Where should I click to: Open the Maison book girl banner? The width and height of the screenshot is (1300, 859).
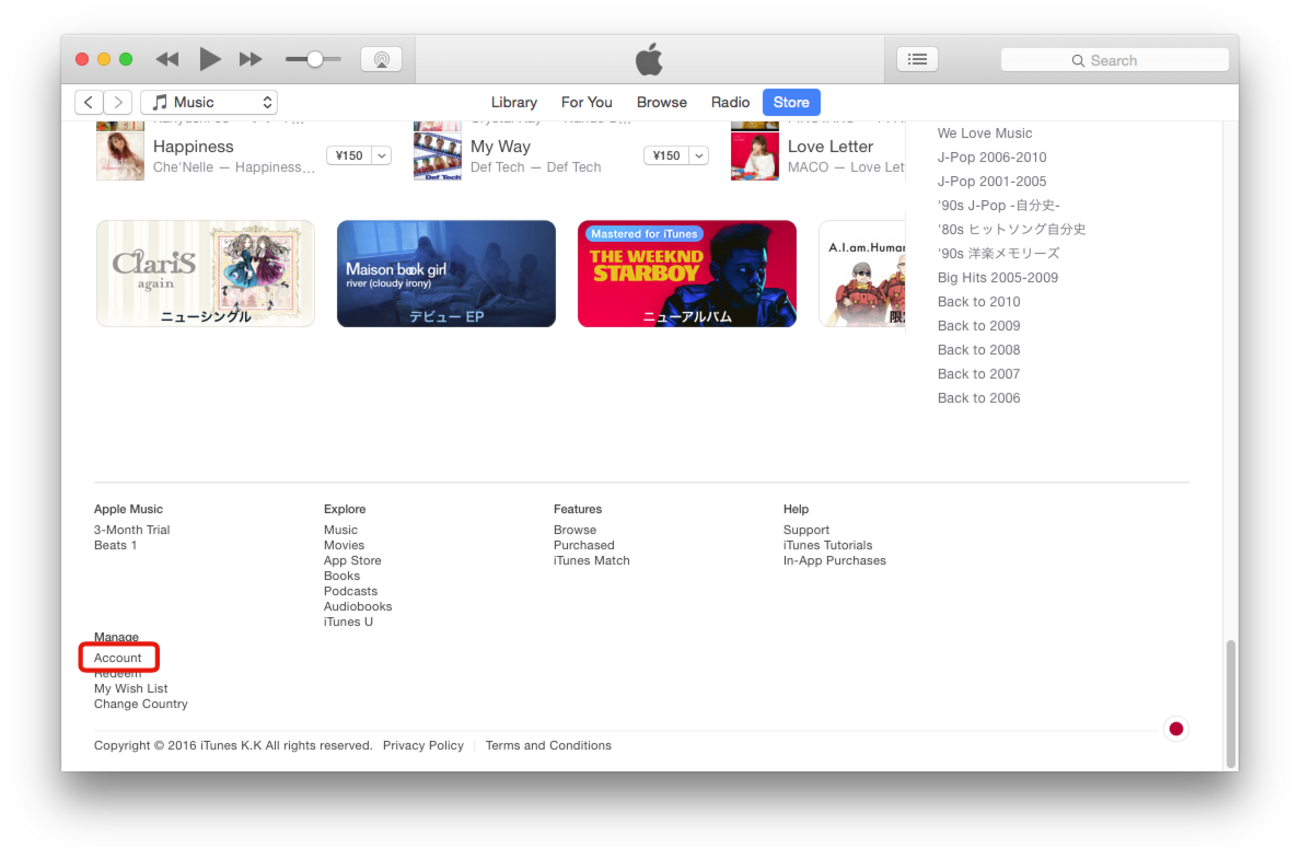pyautogui.click(x=446, y=274)
